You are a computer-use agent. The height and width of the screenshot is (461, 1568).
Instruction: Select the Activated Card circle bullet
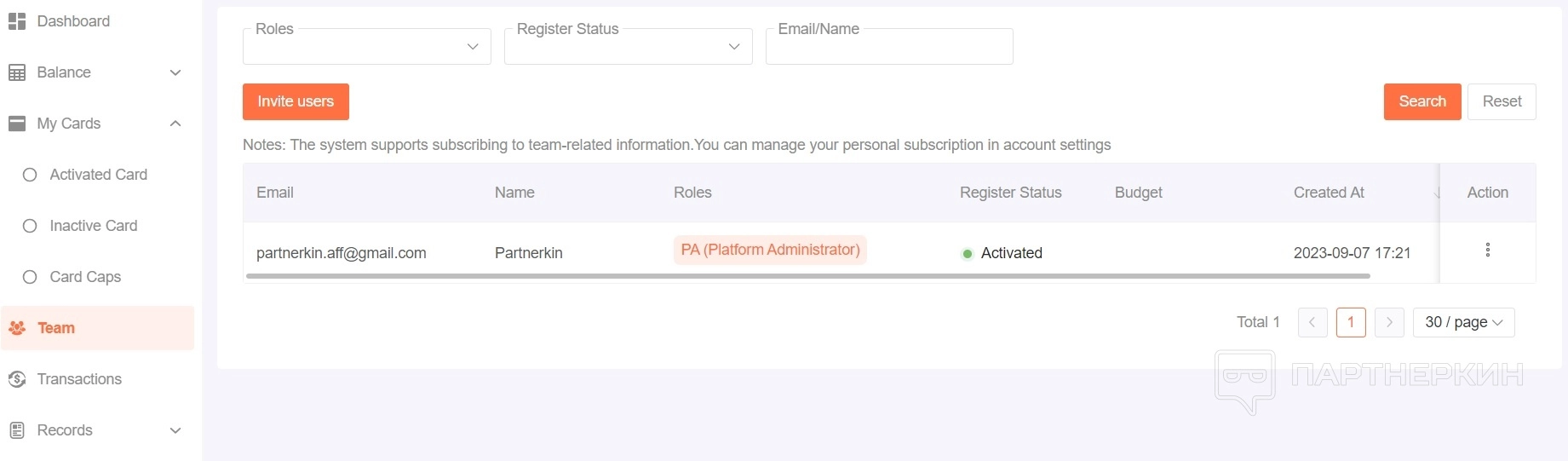[30, 175]
